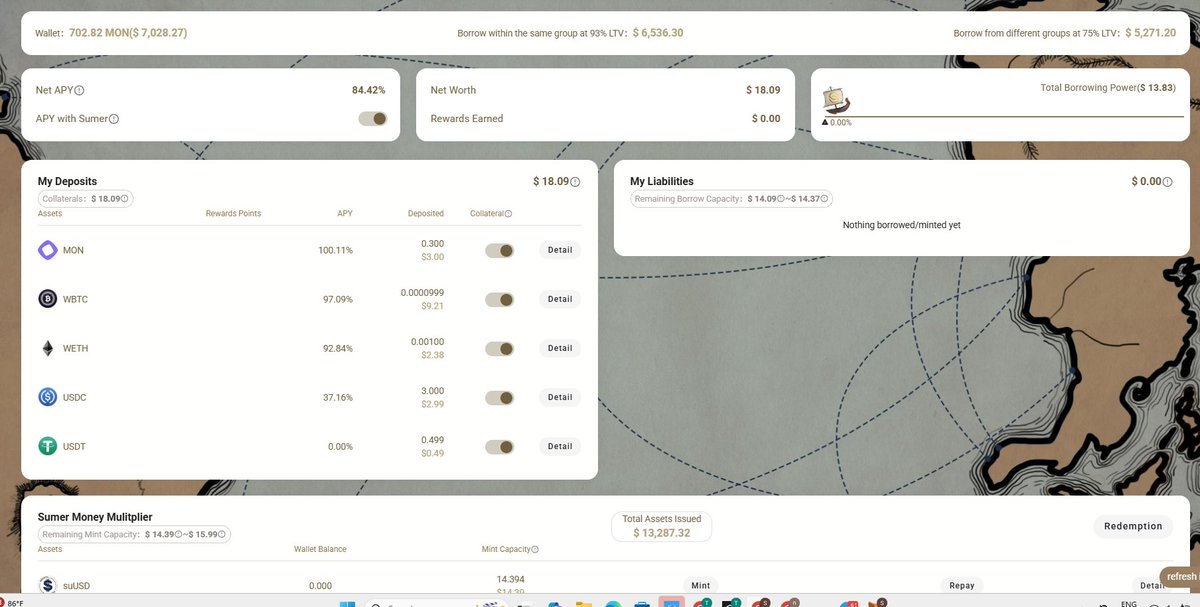Toggle USDT collateral switch off
Screen dimensions: 1200x607
499,446
